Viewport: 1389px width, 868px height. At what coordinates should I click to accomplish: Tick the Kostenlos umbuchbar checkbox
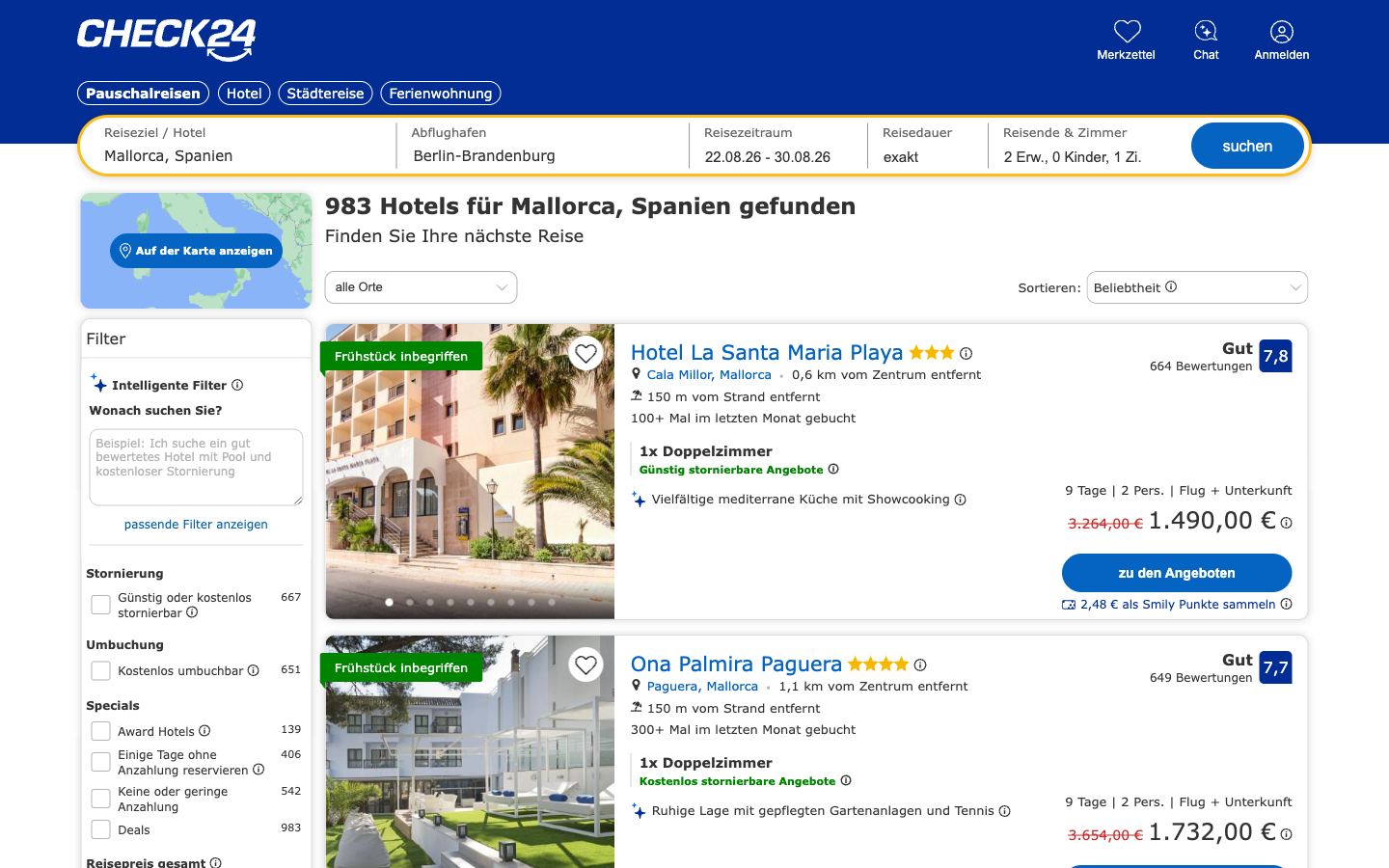pos(100,670)
